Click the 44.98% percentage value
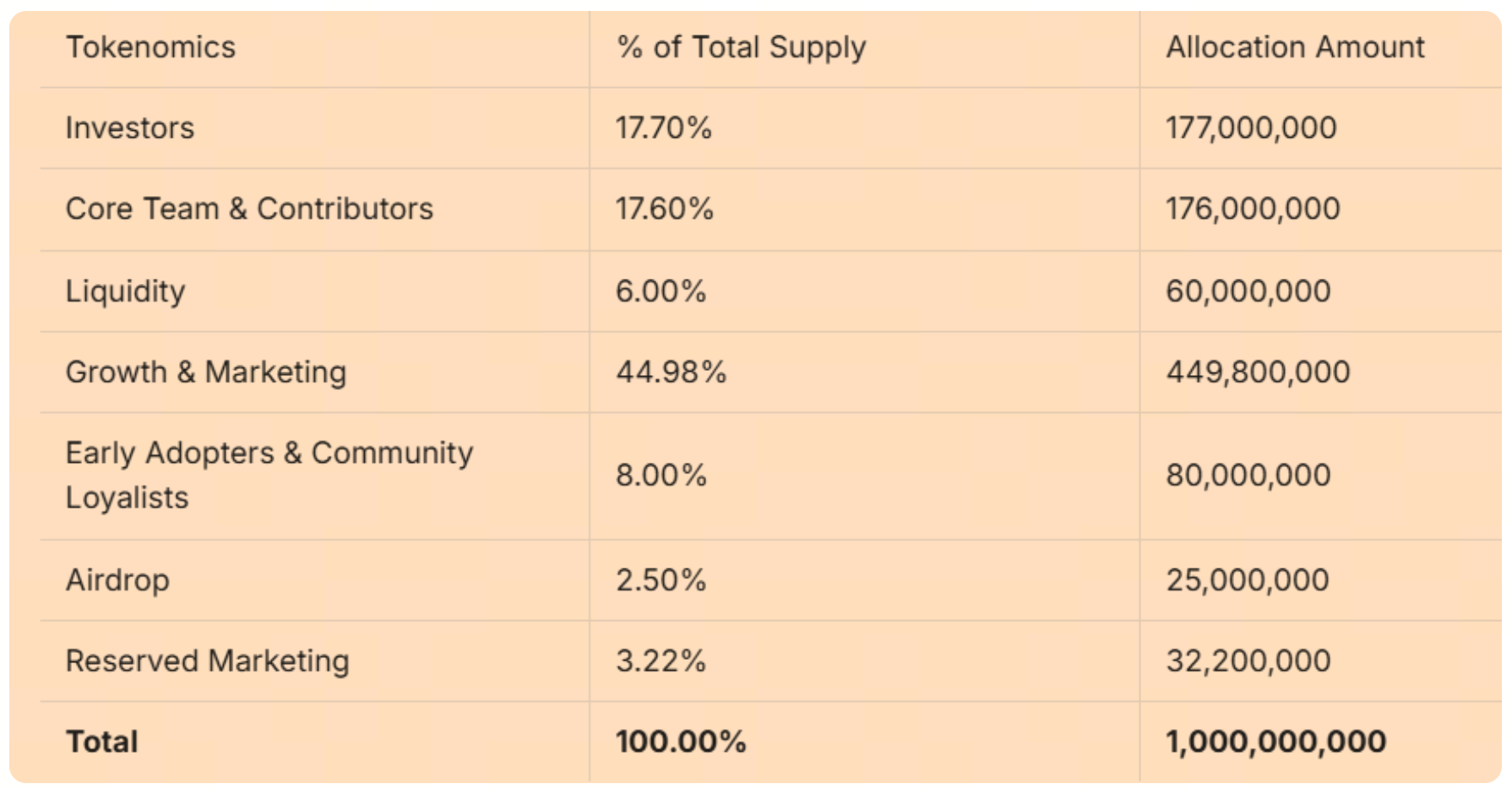This screenshot has width=1512, height=789. click(671, 372)
